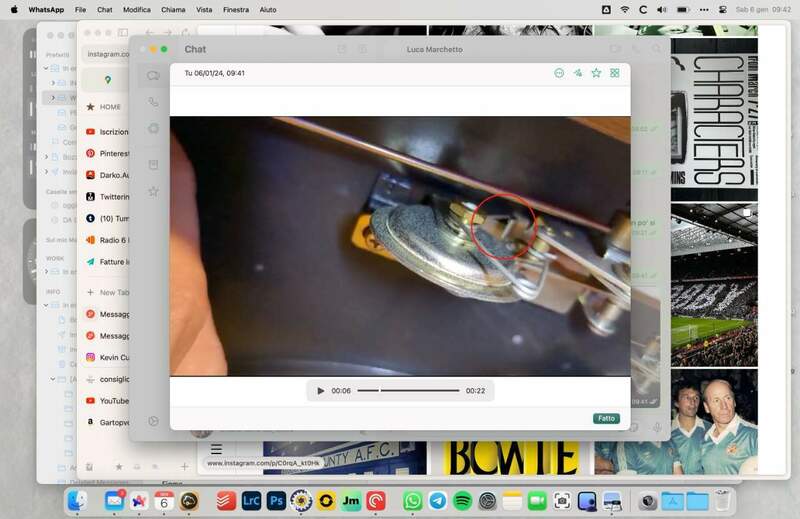Viewport: 800px width, 519px height.
Task: Click the video progress slider track
Action: [408, 391]
